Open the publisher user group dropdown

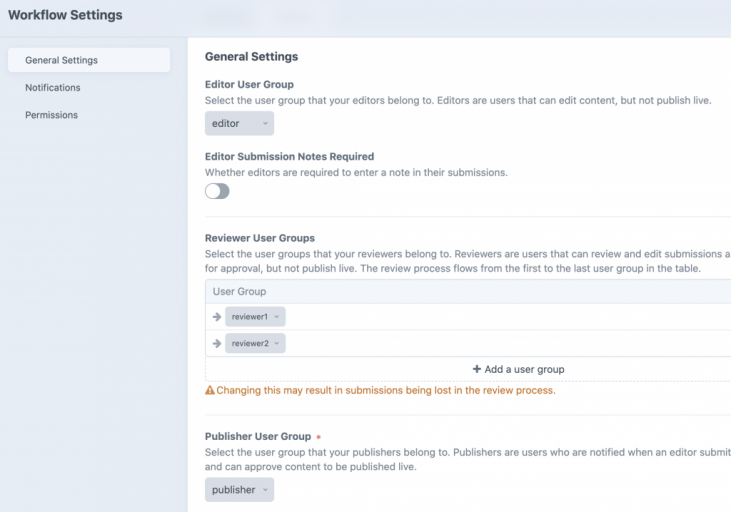(x=239, y=490)
